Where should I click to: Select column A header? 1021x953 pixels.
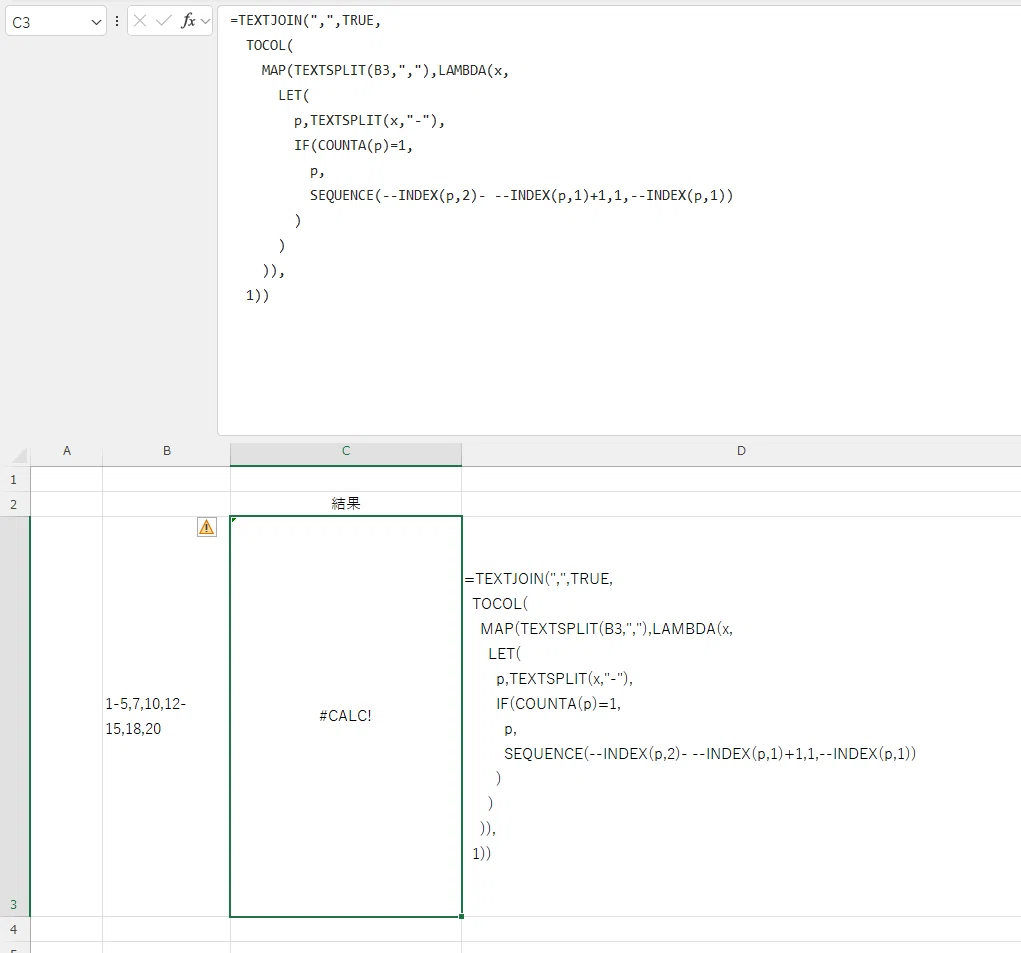(66, 450)
